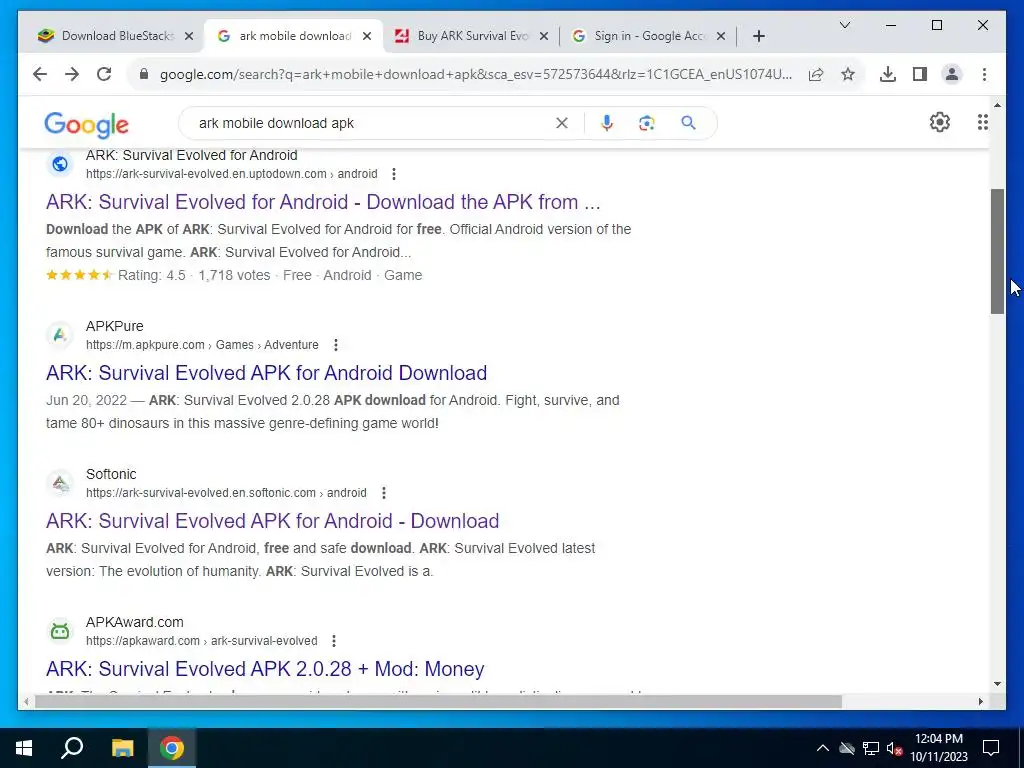
Task: Open a new browser tab
Action: (x=758, y=36)
